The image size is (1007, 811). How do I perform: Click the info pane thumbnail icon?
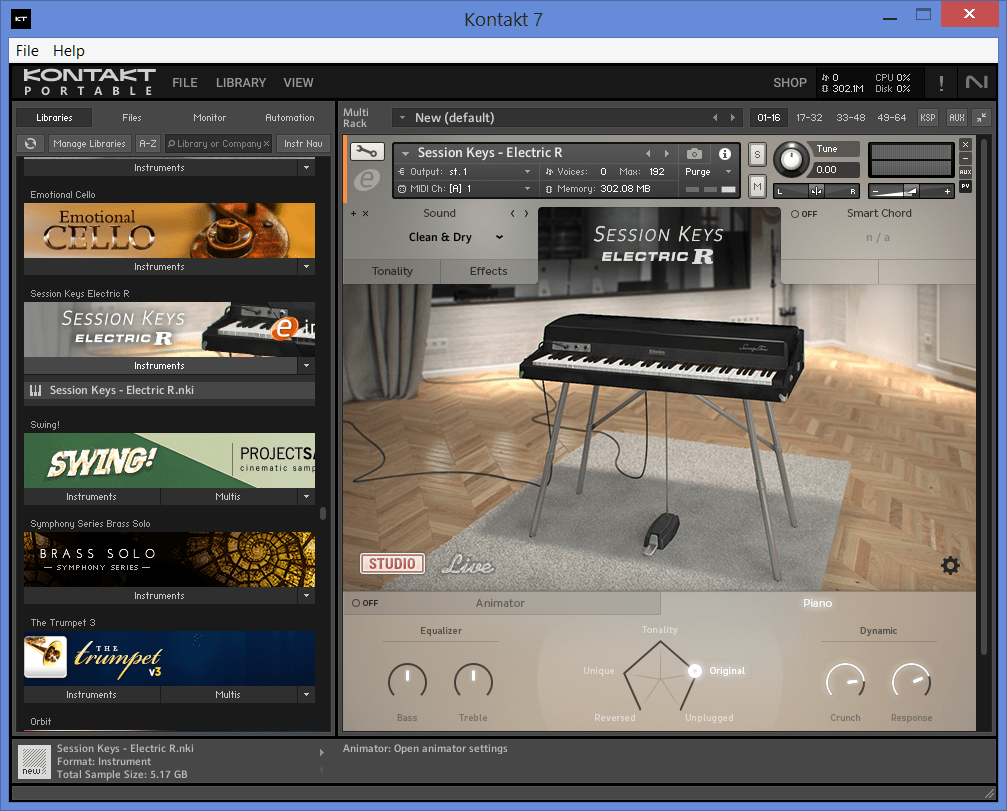(33, 762)
